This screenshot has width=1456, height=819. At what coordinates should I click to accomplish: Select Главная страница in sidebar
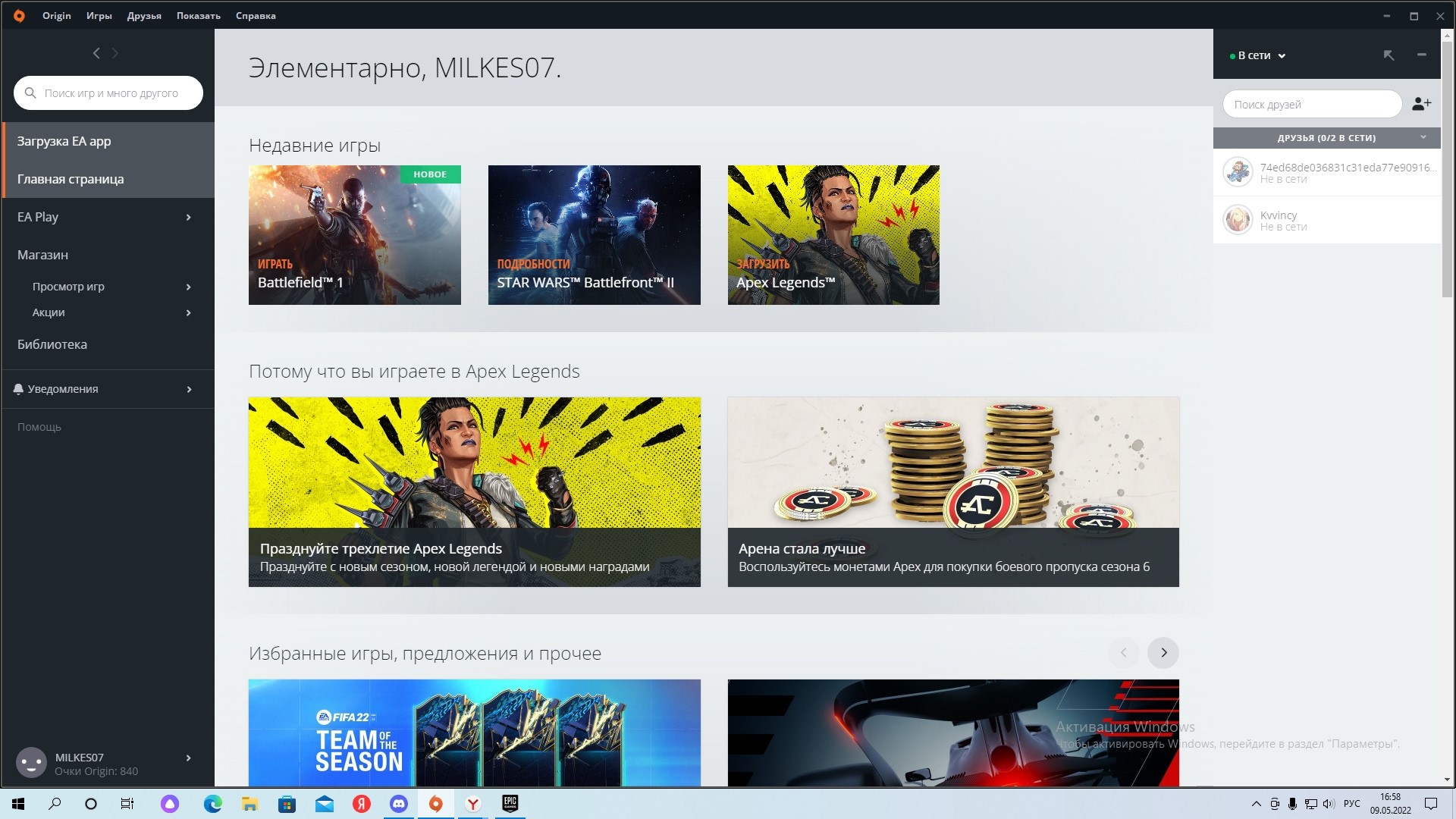coord(108,179)
